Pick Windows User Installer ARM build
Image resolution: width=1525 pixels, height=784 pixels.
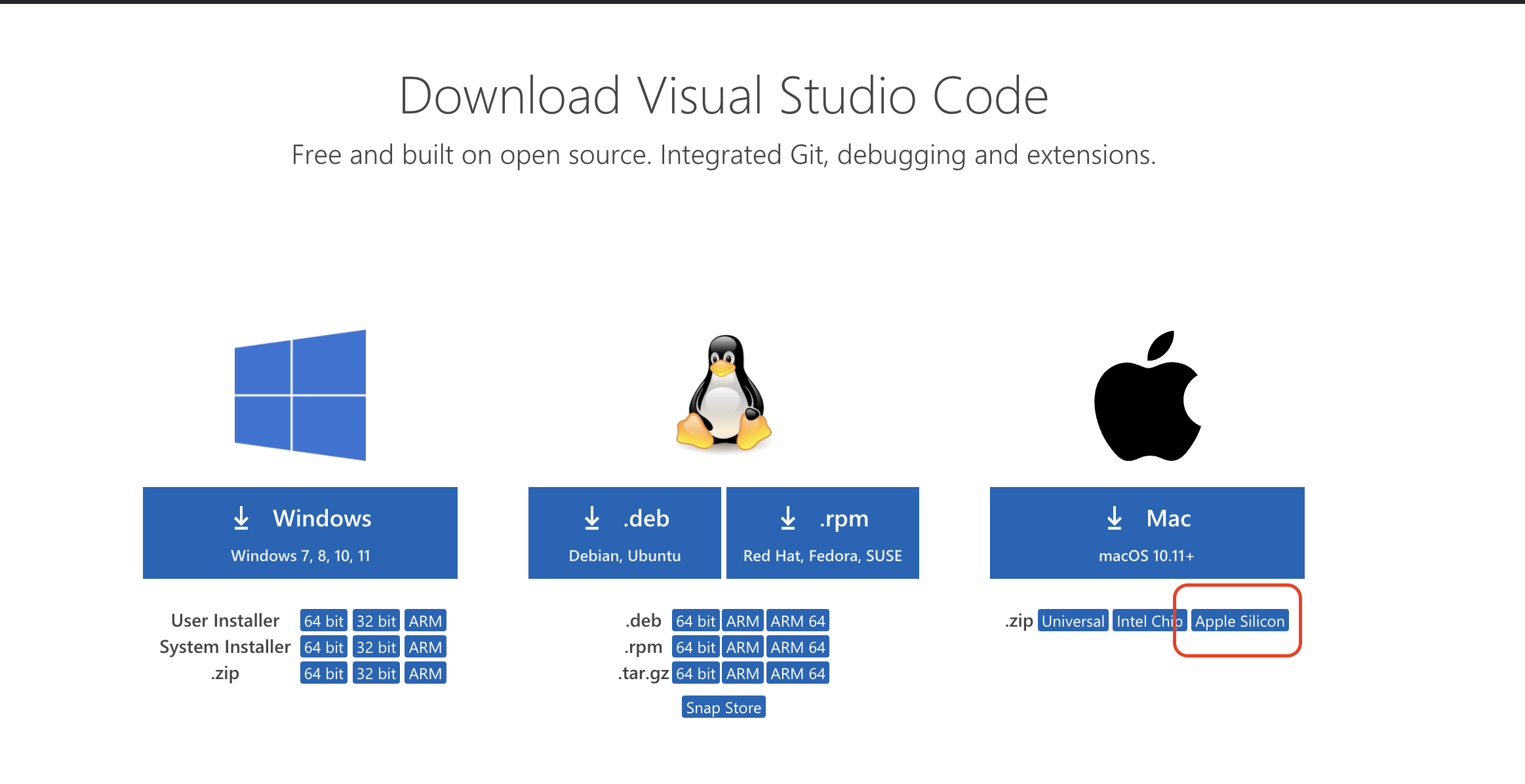point(425,621)
